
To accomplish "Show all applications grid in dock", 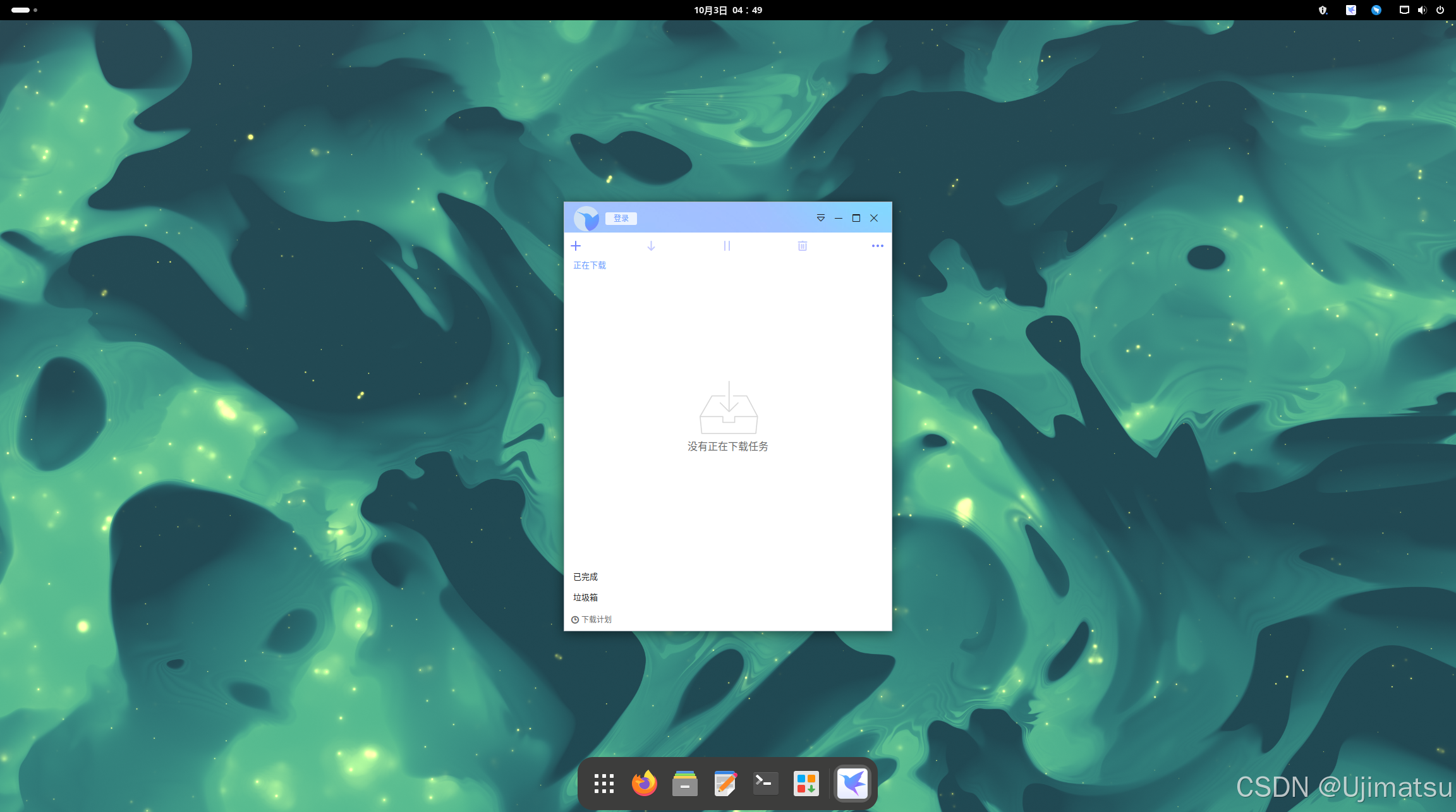I will (x=604, y=784).
